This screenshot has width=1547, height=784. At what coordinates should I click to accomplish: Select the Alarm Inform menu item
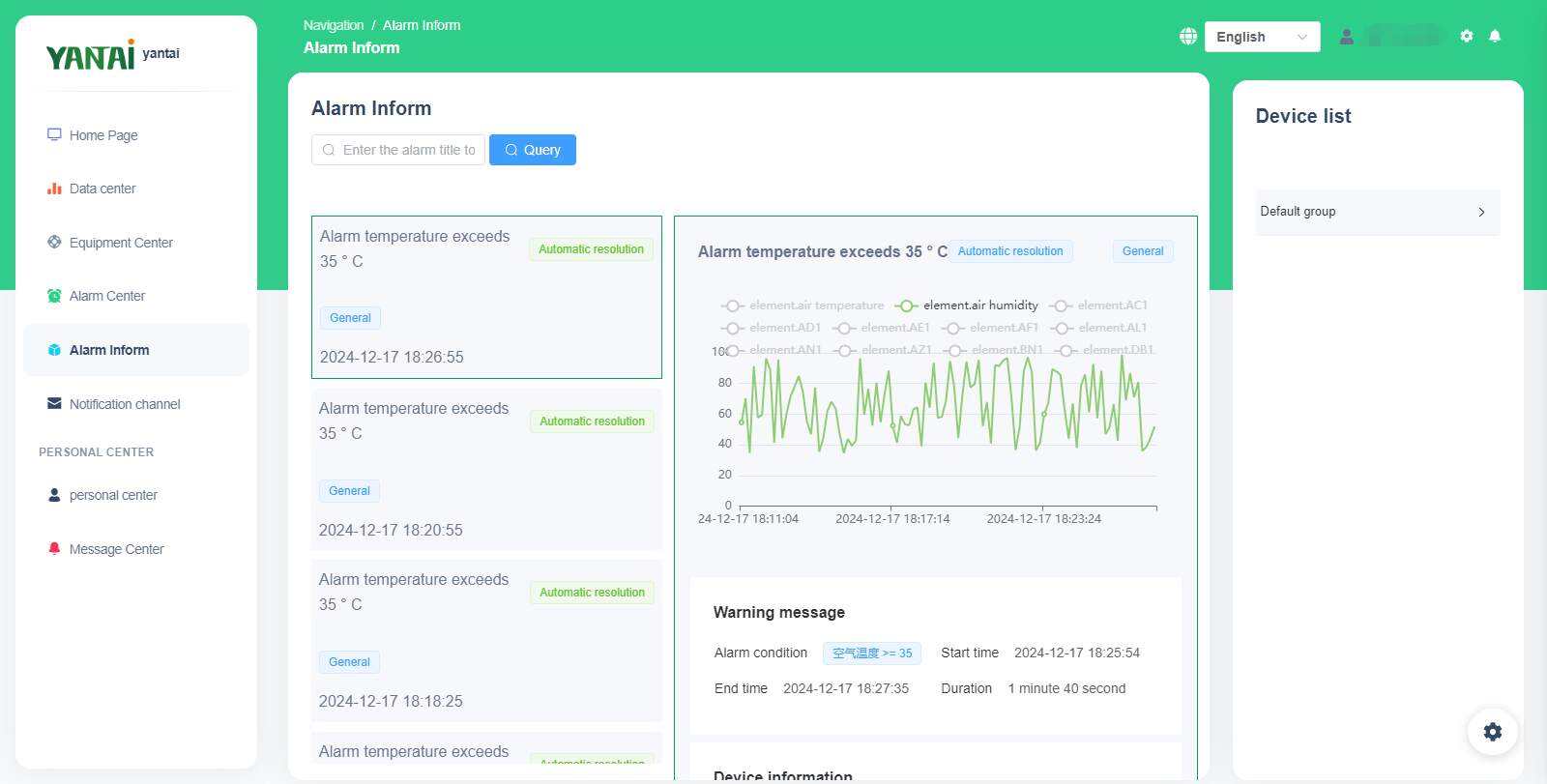click(136, 350)
